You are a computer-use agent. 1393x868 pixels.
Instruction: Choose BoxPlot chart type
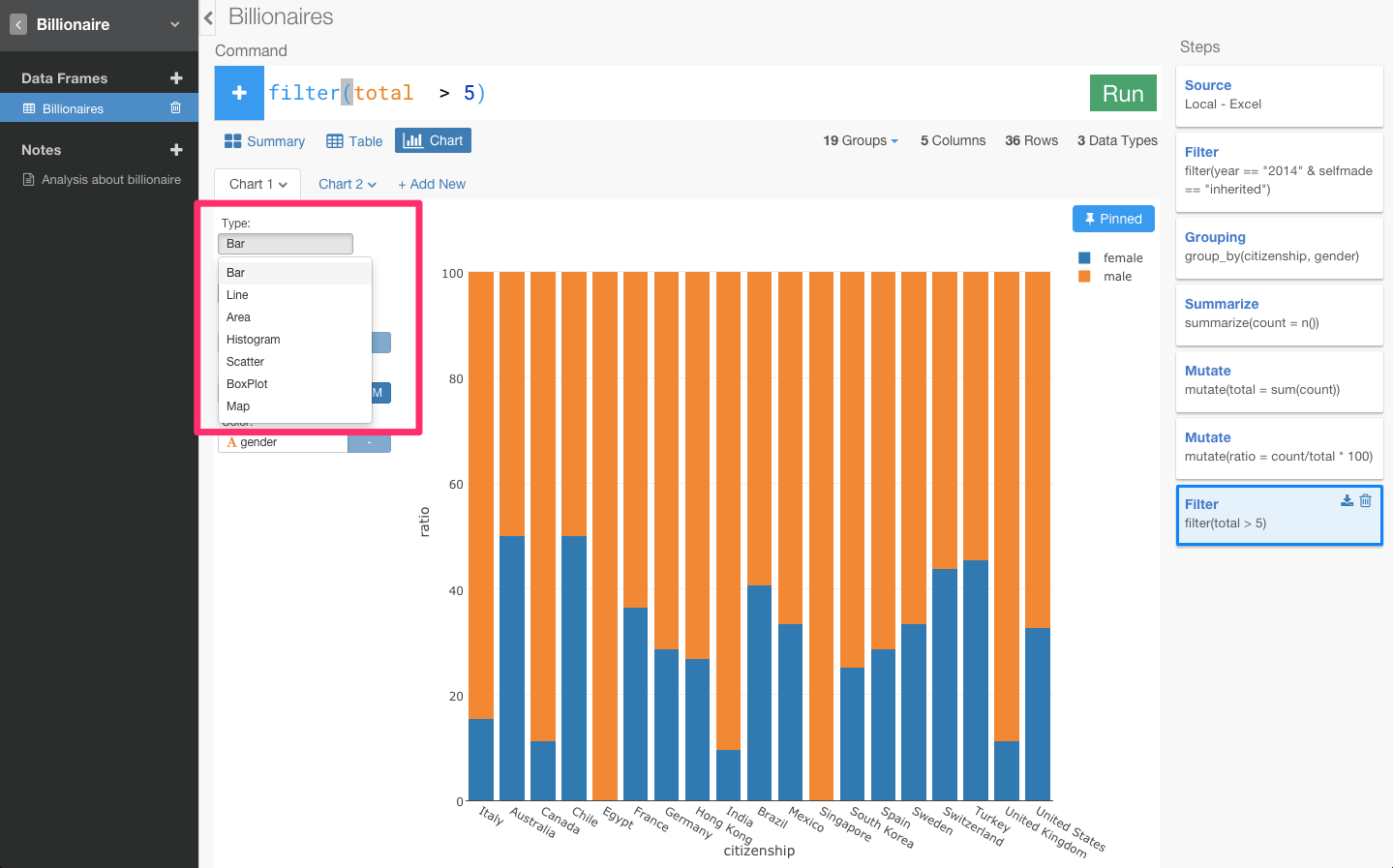point(295,384)
